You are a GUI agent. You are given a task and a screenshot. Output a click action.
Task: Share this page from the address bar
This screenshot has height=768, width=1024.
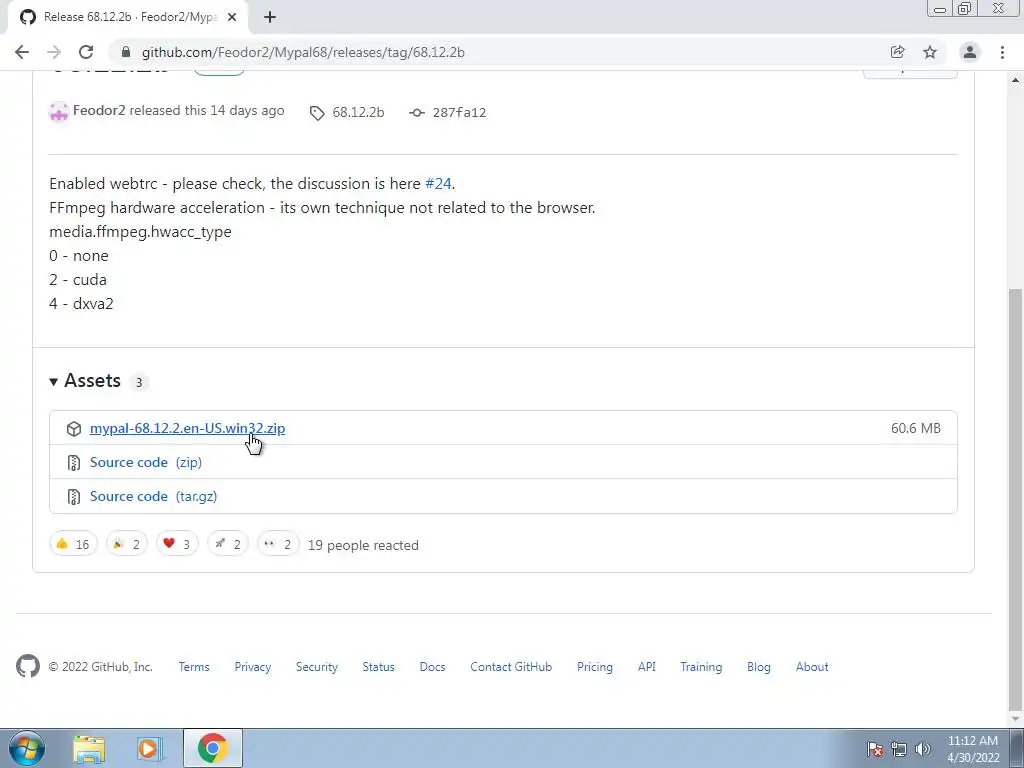coord(897,52)
